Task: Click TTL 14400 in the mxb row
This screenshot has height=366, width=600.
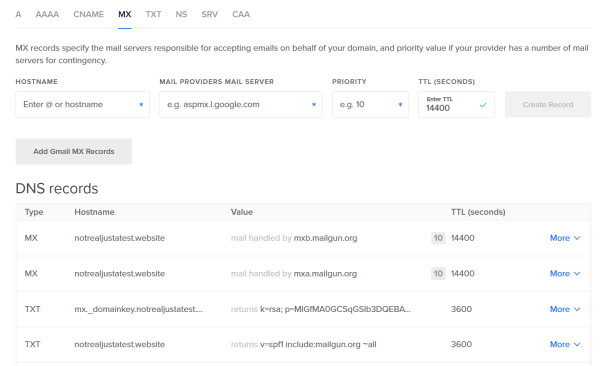Action: (463, 238)
